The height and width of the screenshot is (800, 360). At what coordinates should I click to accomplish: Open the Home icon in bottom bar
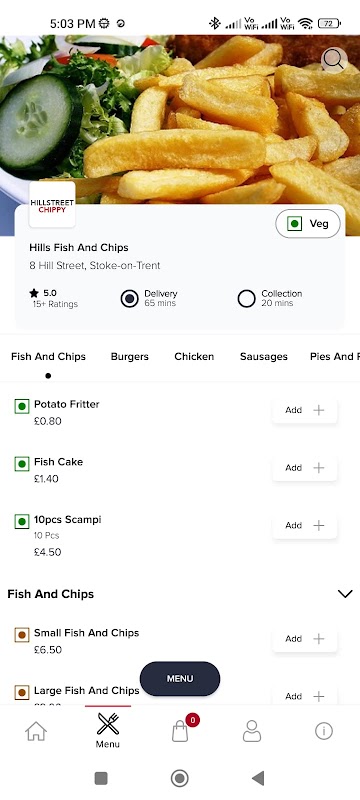pos(36,732)
